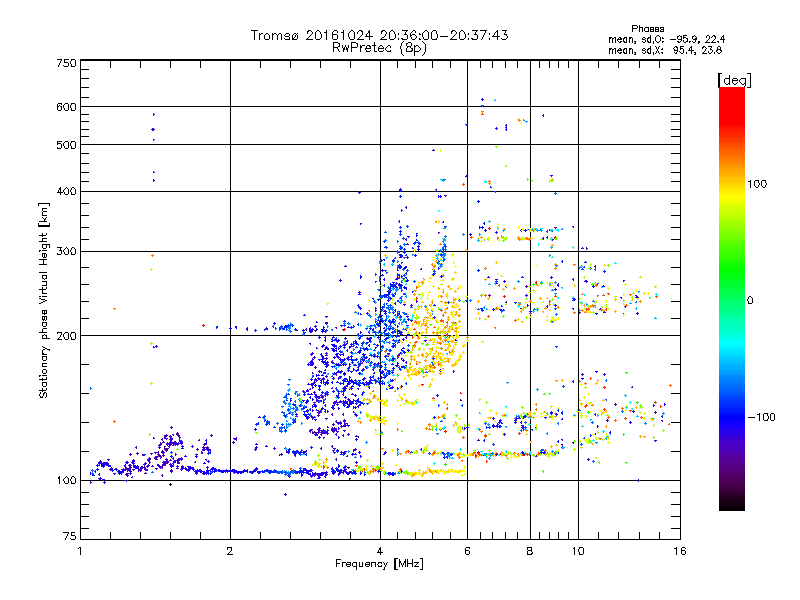This screenshot has height=600, width=800.
Task: Click the x-axis tick label '8'
Action: pos(530,551)
